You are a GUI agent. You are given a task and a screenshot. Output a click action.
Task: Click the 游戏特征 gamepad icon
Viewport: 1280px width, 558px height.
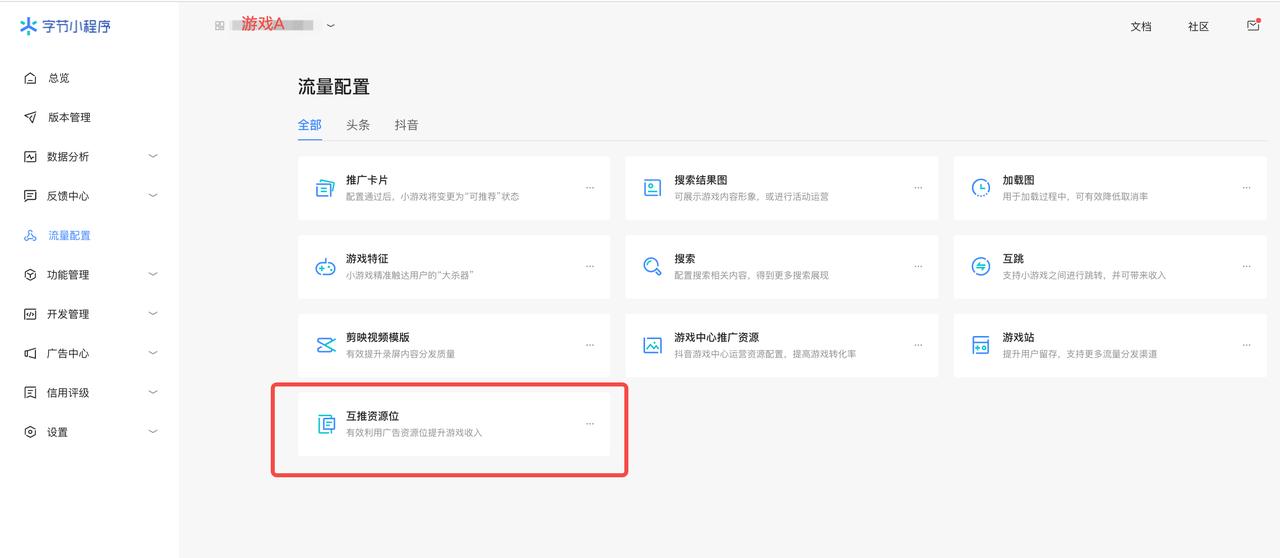click(325, 267)
